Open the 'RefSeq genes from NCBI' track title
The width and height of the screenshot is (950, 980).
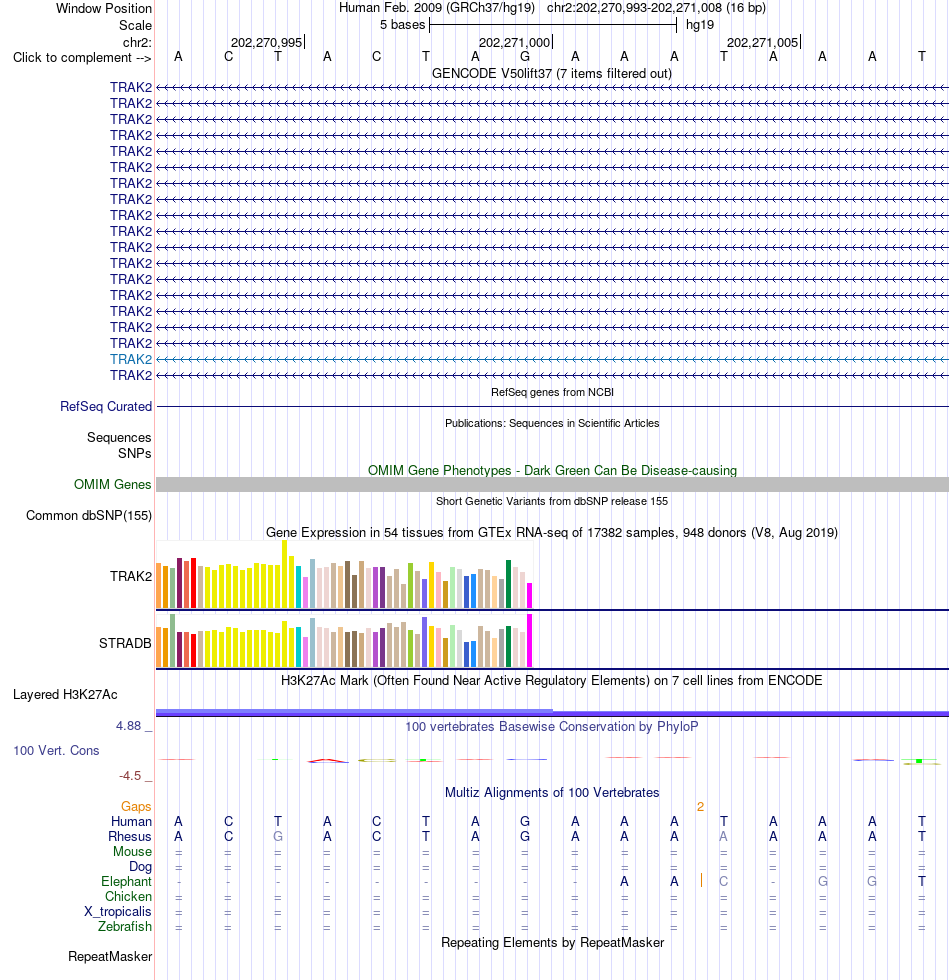tap(552, 392)
